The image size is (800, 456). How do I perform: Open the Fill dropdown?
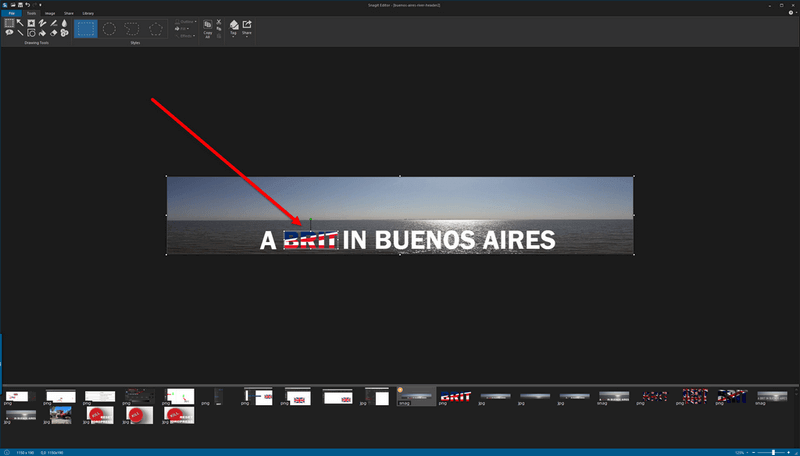(x=182, y=29)
